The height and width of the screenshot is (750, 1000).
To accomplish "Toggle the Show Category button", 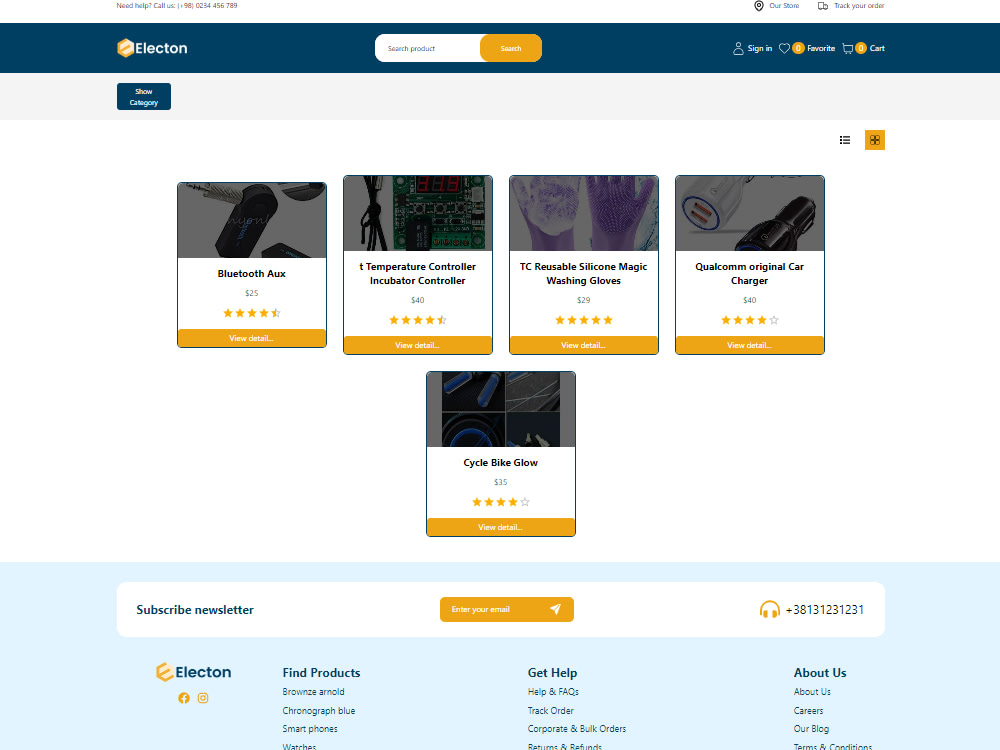I will point(144,97).
